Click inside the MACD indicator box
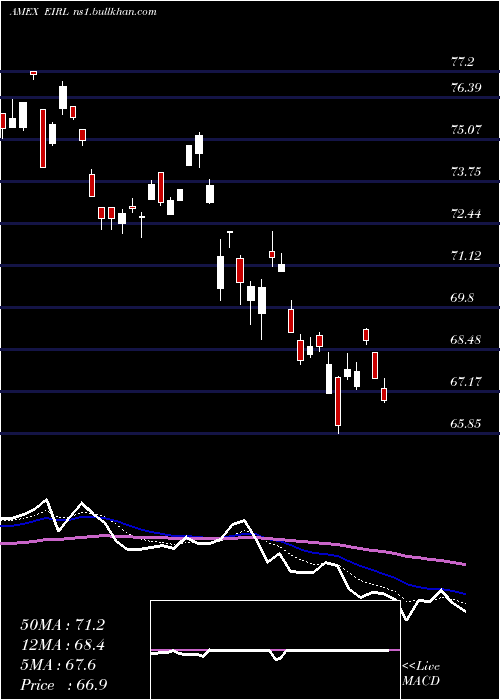Screen dimensions: 500x700 [275, 650]
